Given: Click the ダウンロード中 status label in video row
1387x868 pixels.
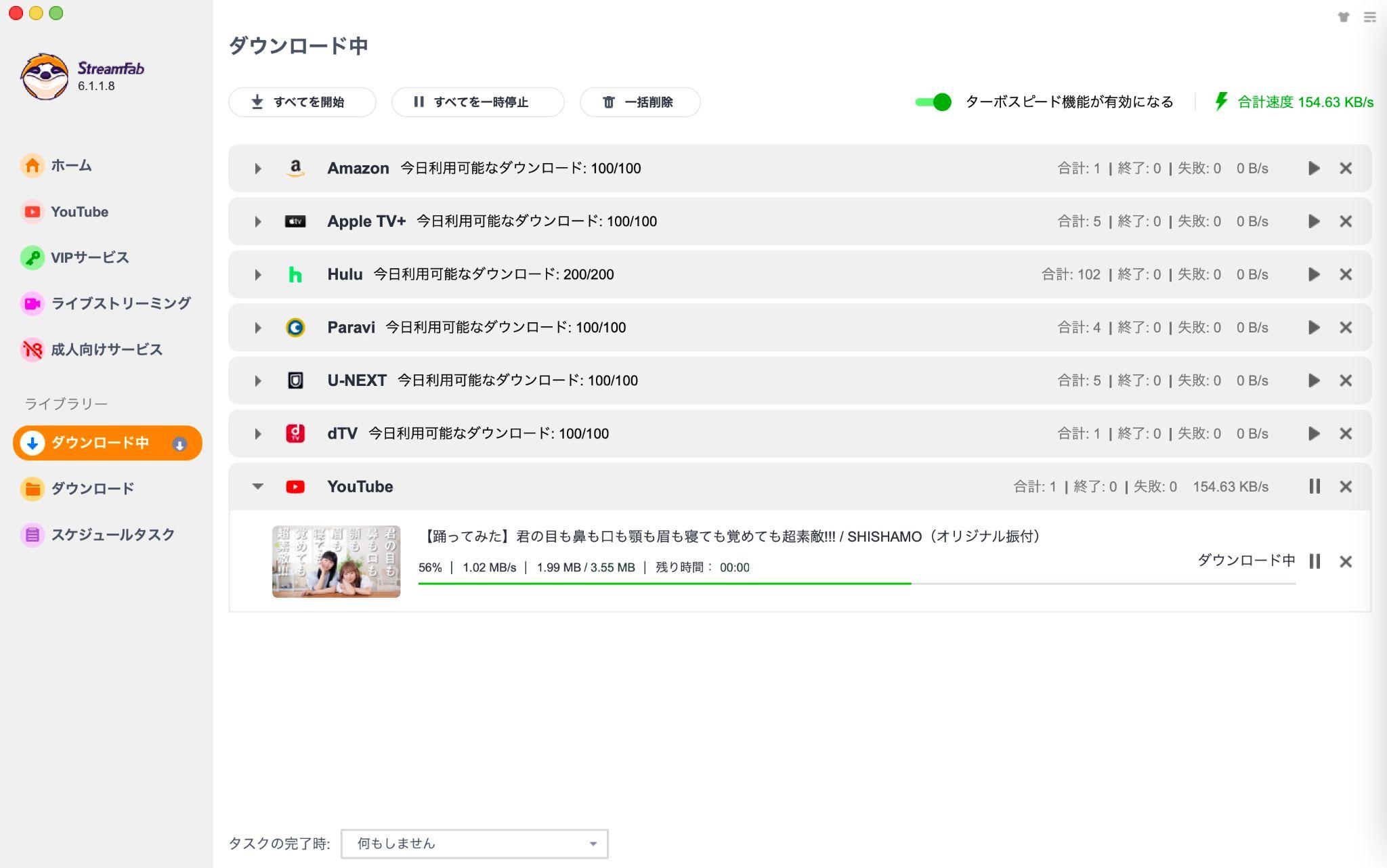Looking at the screenshot, I should click(x=1246, y=561).
